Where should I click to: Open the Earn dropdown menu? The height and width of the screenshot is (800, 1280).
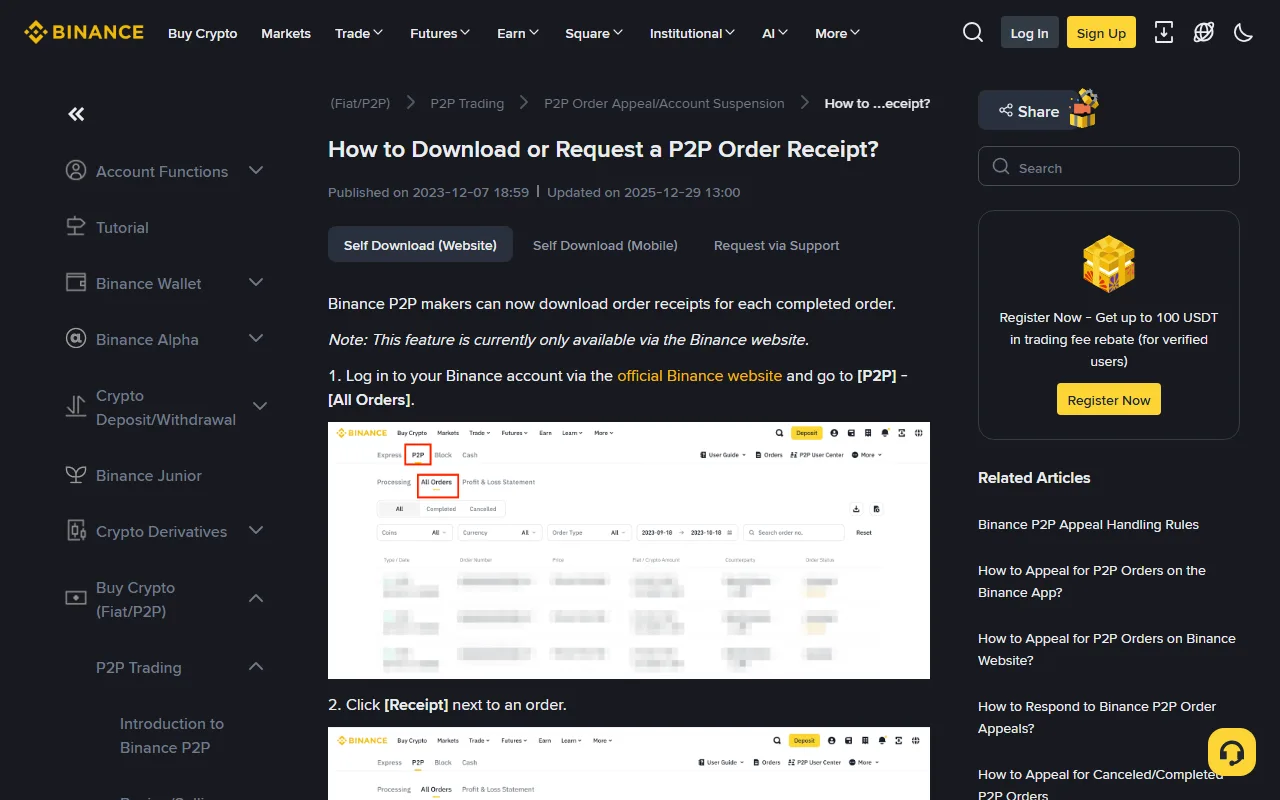coord(518,33)
